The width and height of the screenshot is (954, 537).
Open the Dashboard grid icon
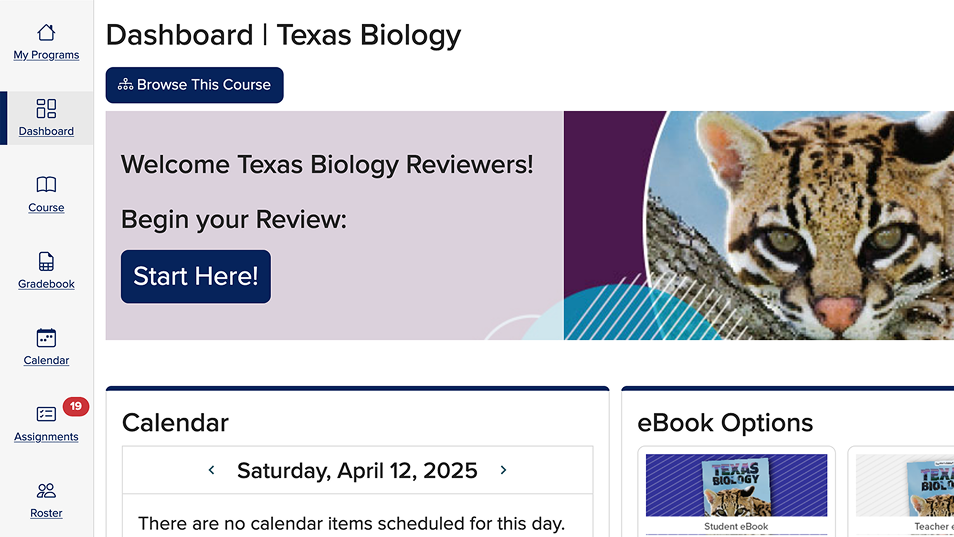pyautogui.click(x=46, y=109)
